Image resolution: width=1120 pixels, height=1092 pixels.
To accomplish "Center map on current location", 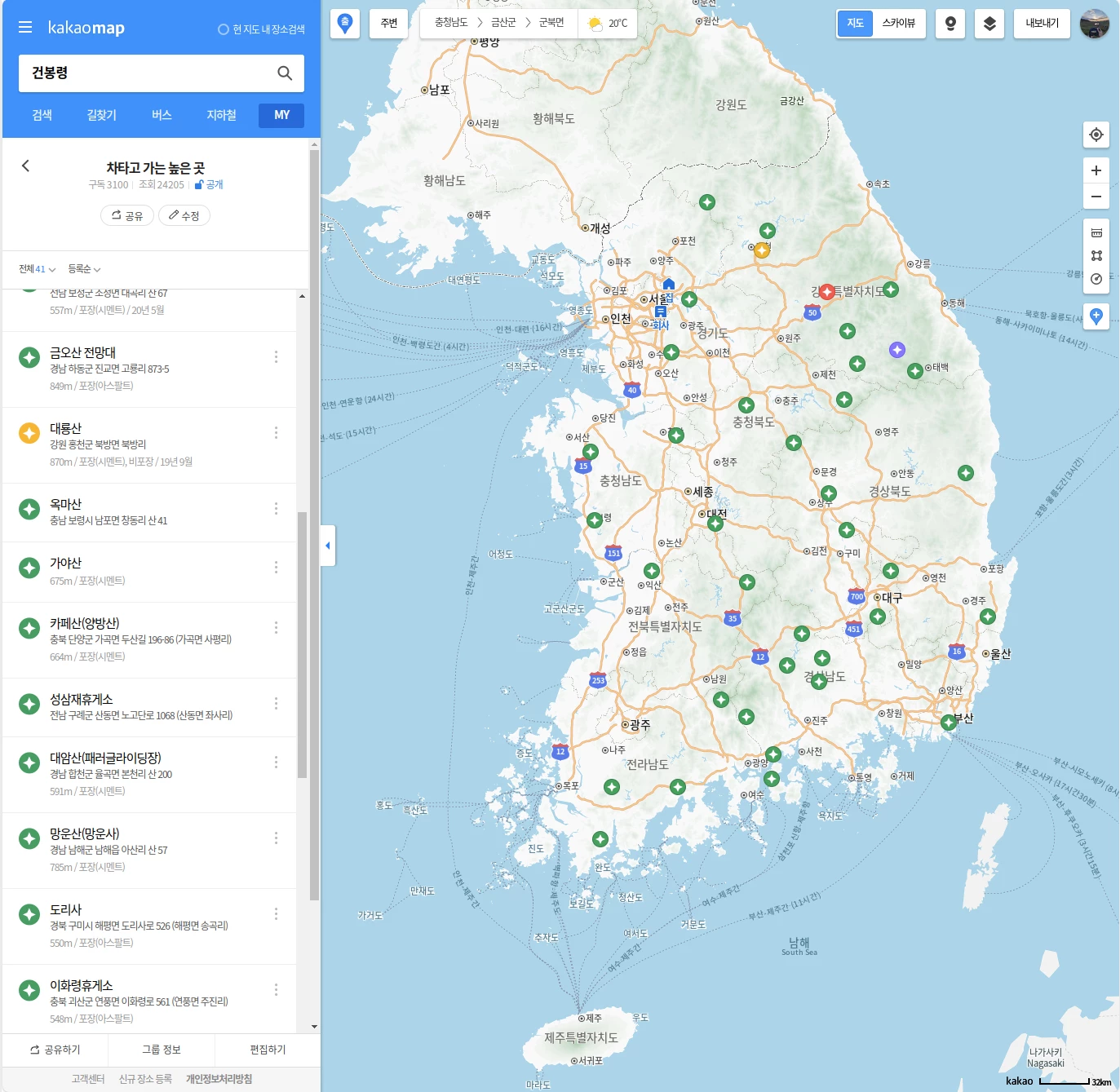I will (x=1096, y=135).
